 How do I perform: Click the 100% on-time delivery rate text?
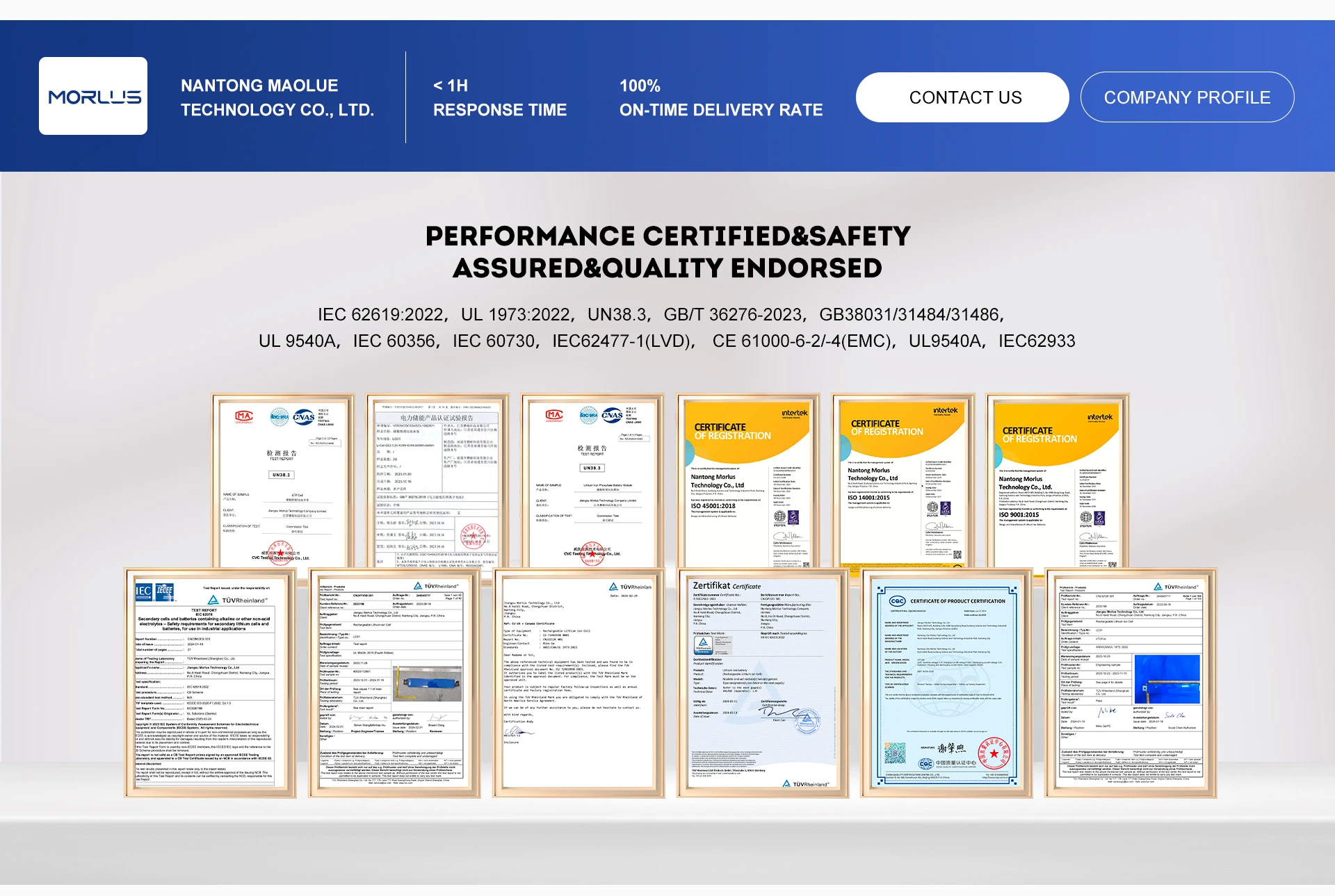[x=720, y=97]
